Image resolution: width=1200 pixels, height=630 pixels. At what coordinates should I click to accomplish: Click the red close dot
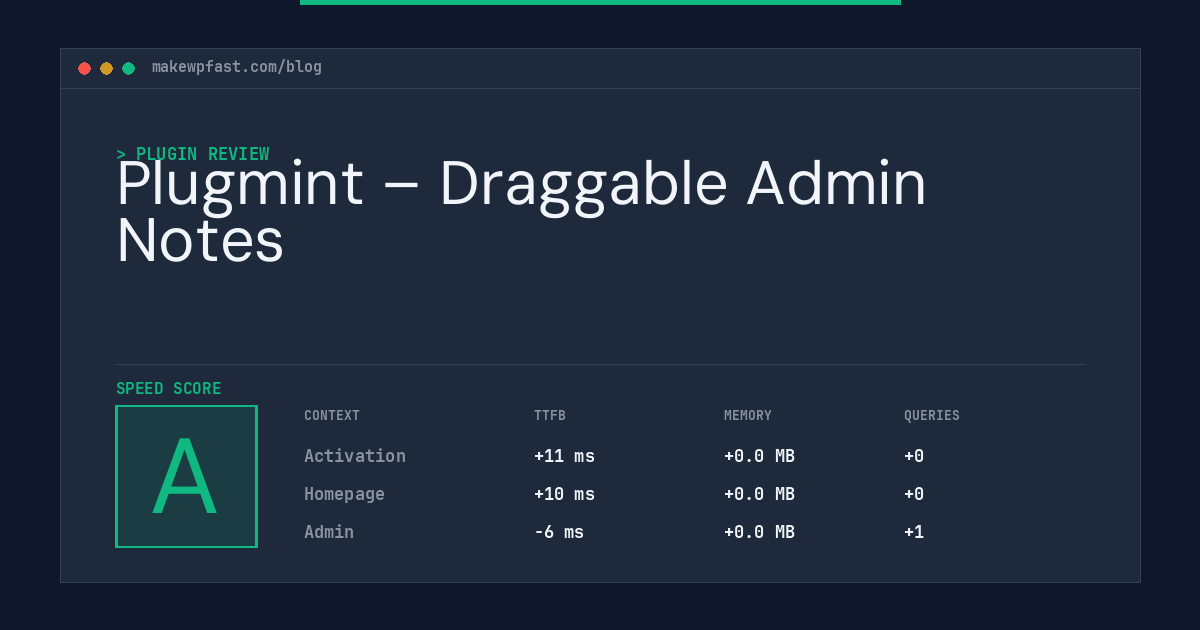[x=84, y=68]
